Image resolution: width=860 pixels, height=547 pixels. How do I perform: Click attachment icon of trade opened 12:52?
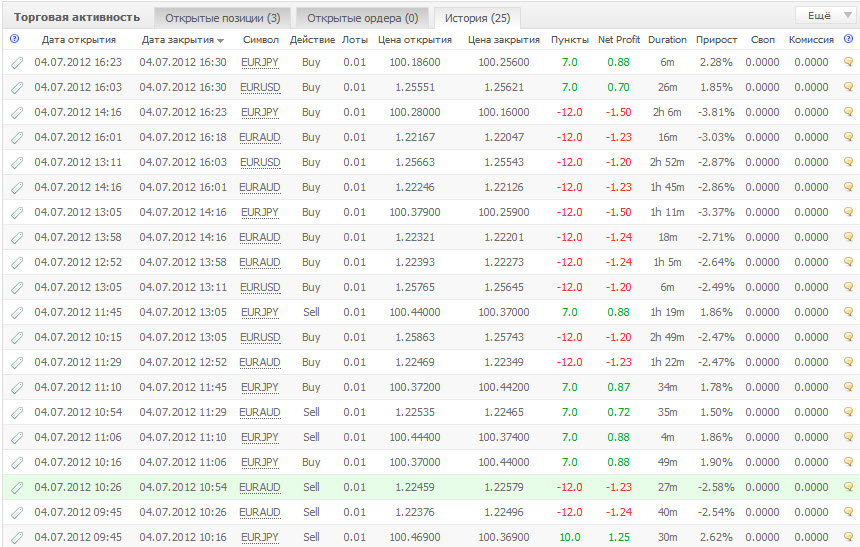pos(17,263)
